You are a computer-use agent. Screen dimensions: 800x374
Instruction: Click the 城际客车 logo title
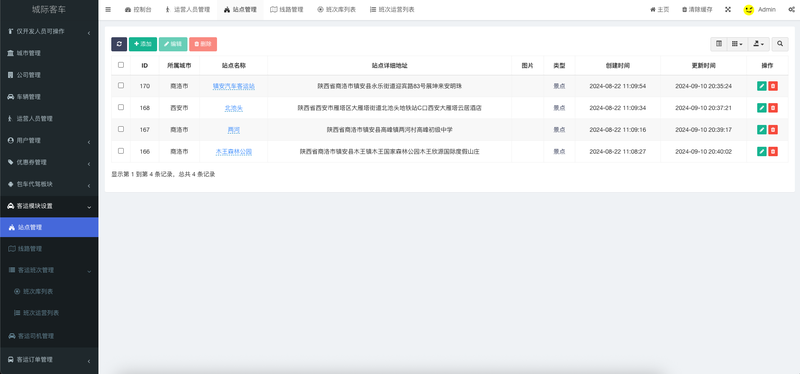point(49,10)
